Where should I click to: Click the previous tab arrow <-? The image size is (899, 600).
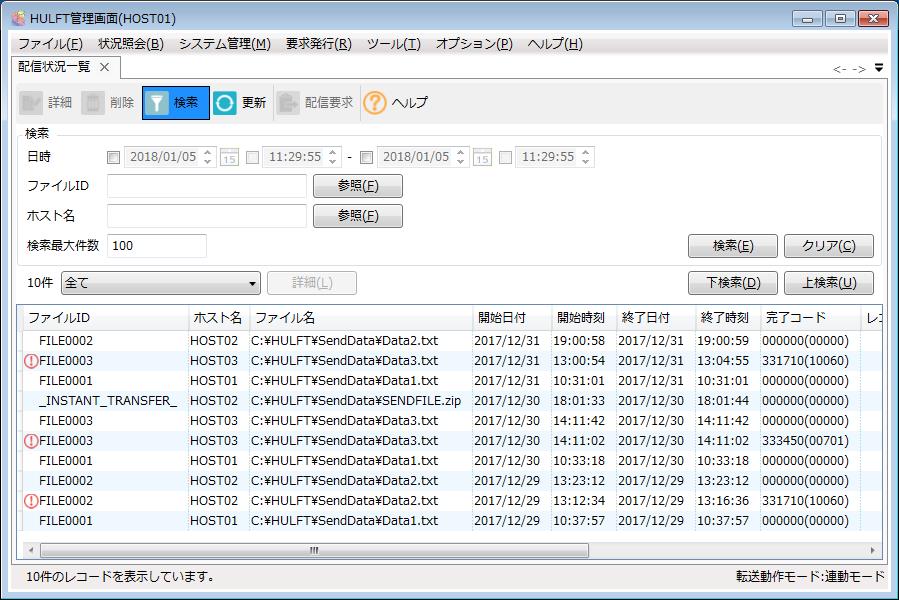(x=839, y=69)
